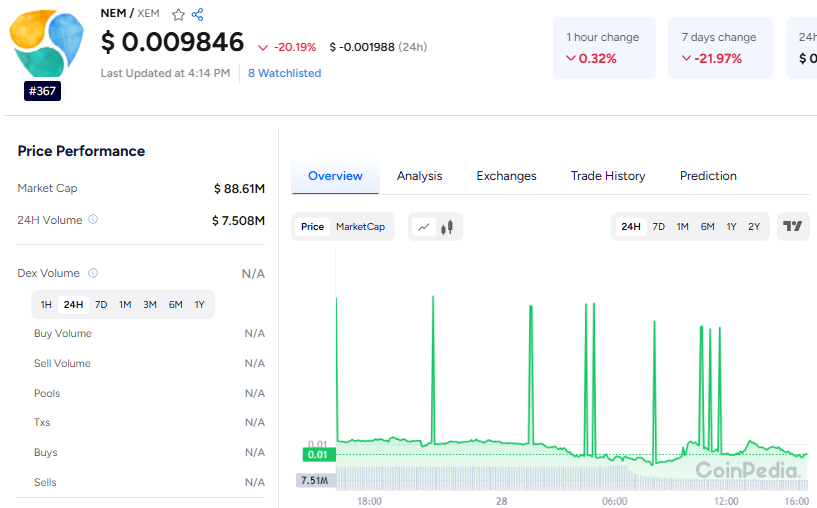Image resolution: width=817 pixels, height=508 pixels.
Task: Set chart range to 24H
Action: coord(631,227)
